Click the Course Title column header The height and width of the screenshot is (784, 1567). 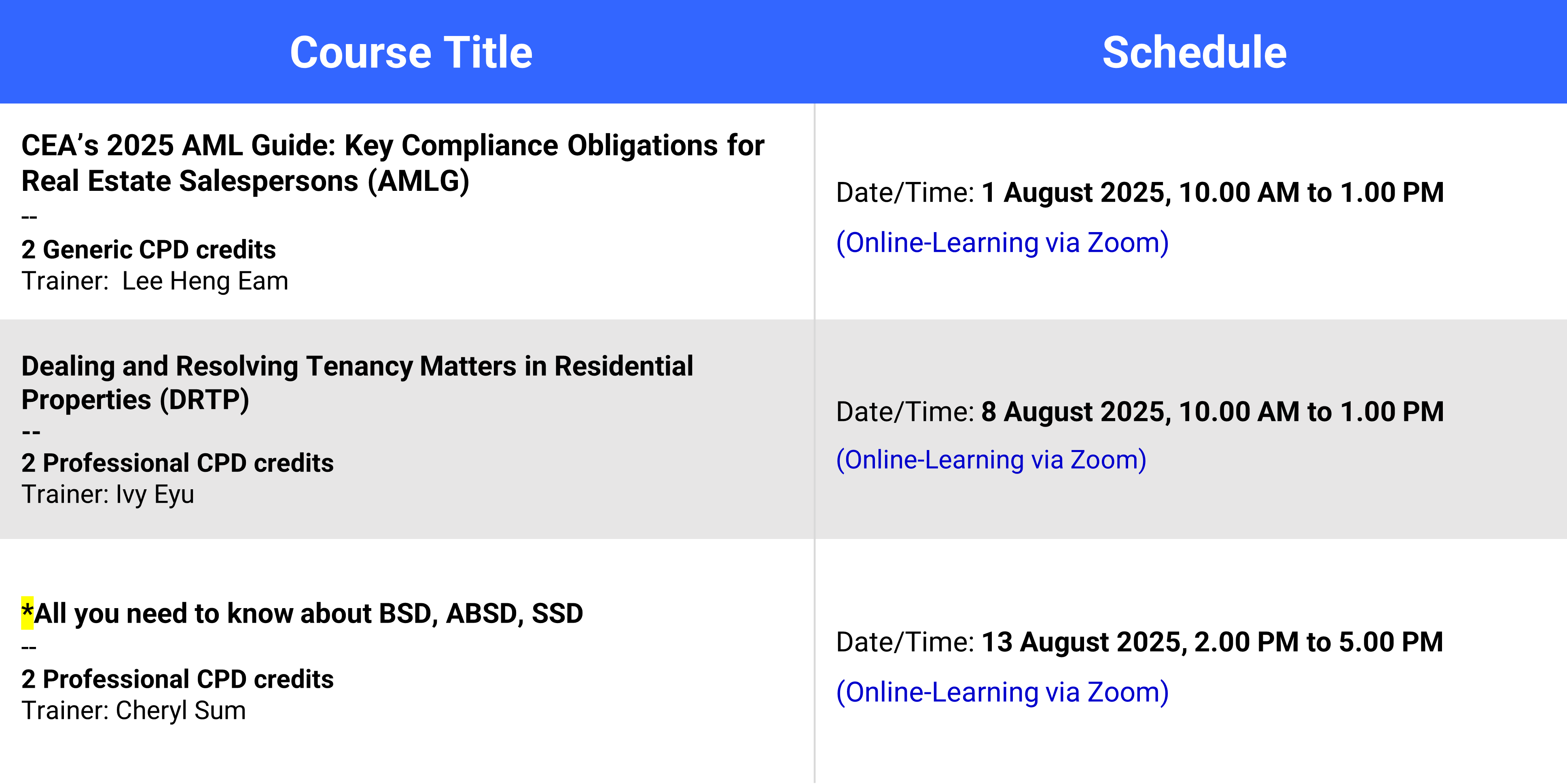point(411,52)
